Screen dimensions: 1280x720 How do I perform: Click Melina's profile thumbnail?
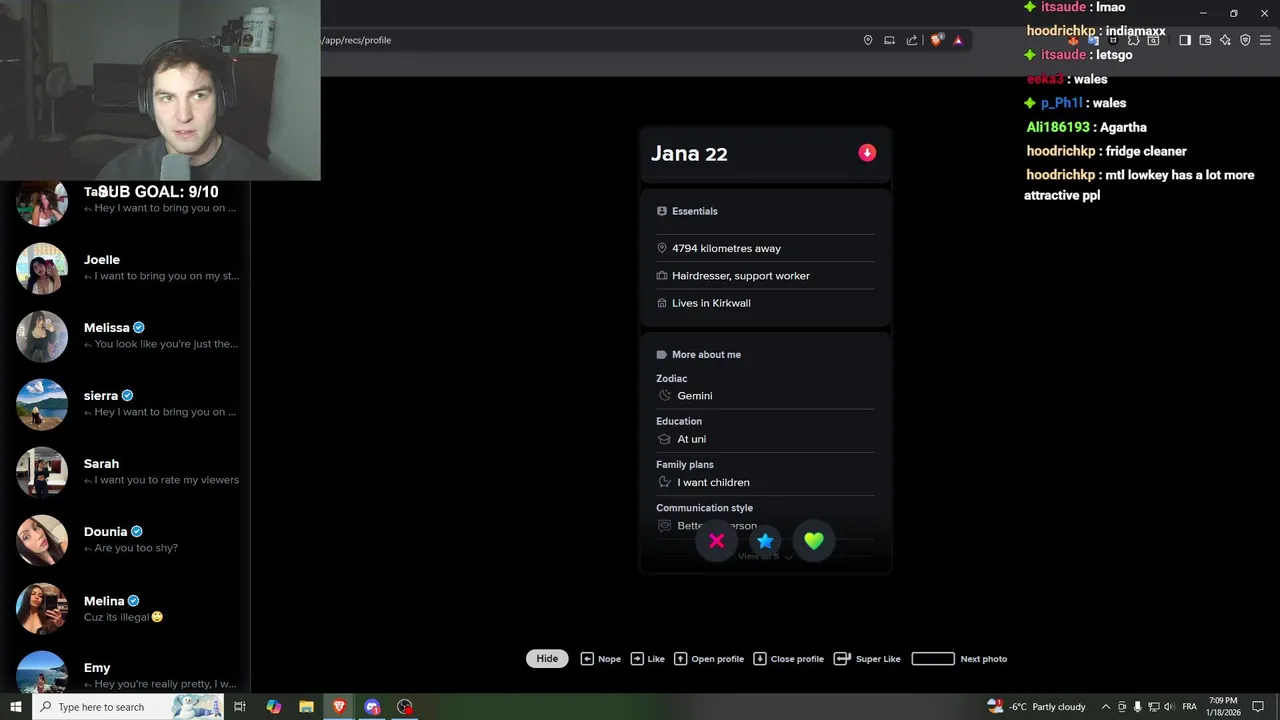tap(42, 608)
